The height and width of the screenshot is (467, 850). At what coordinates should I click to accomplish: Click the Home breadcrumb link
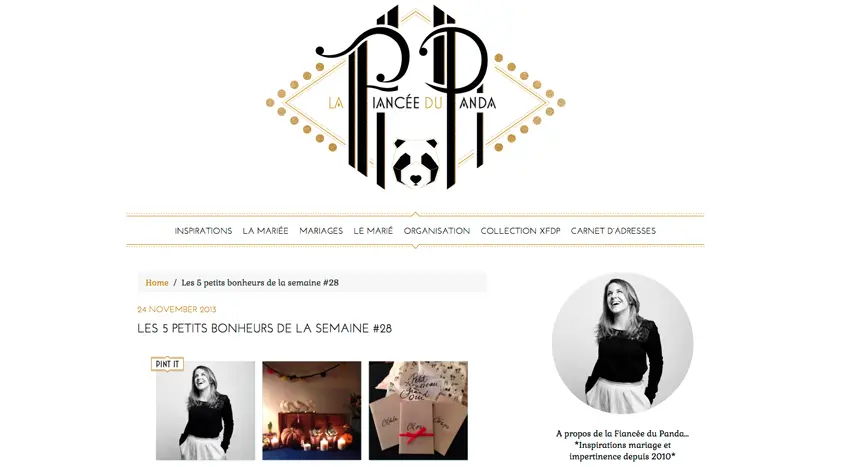click(x=157, y=283)
